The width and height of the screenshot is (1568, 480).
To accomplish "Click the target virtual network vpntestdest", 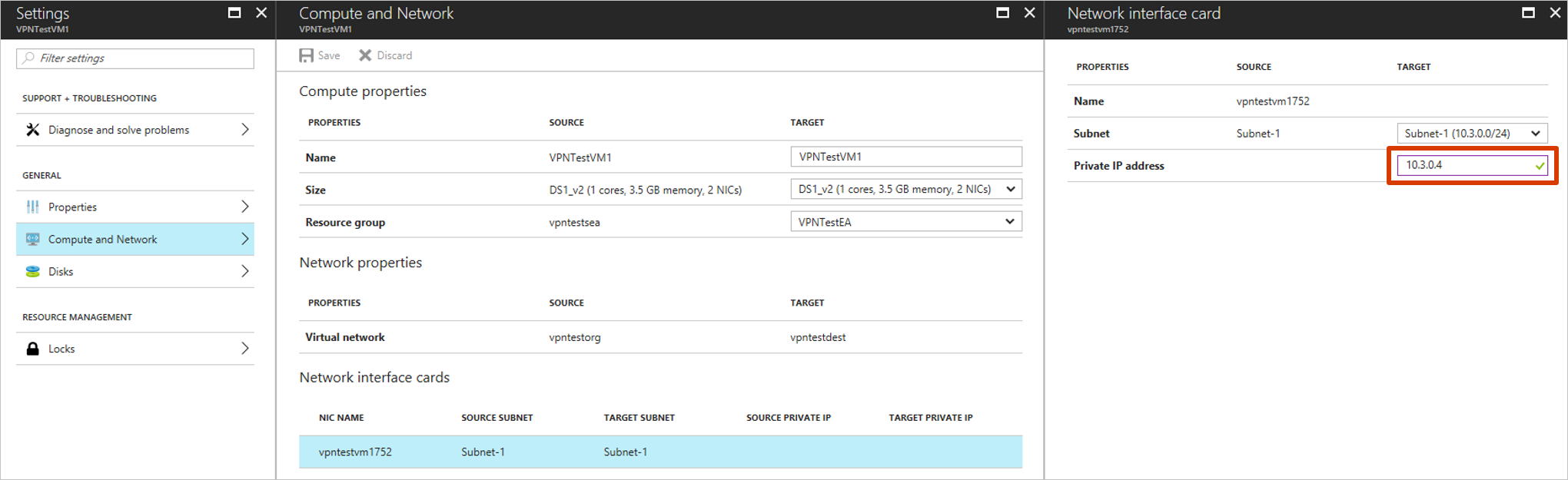I will tap(818, 337).
